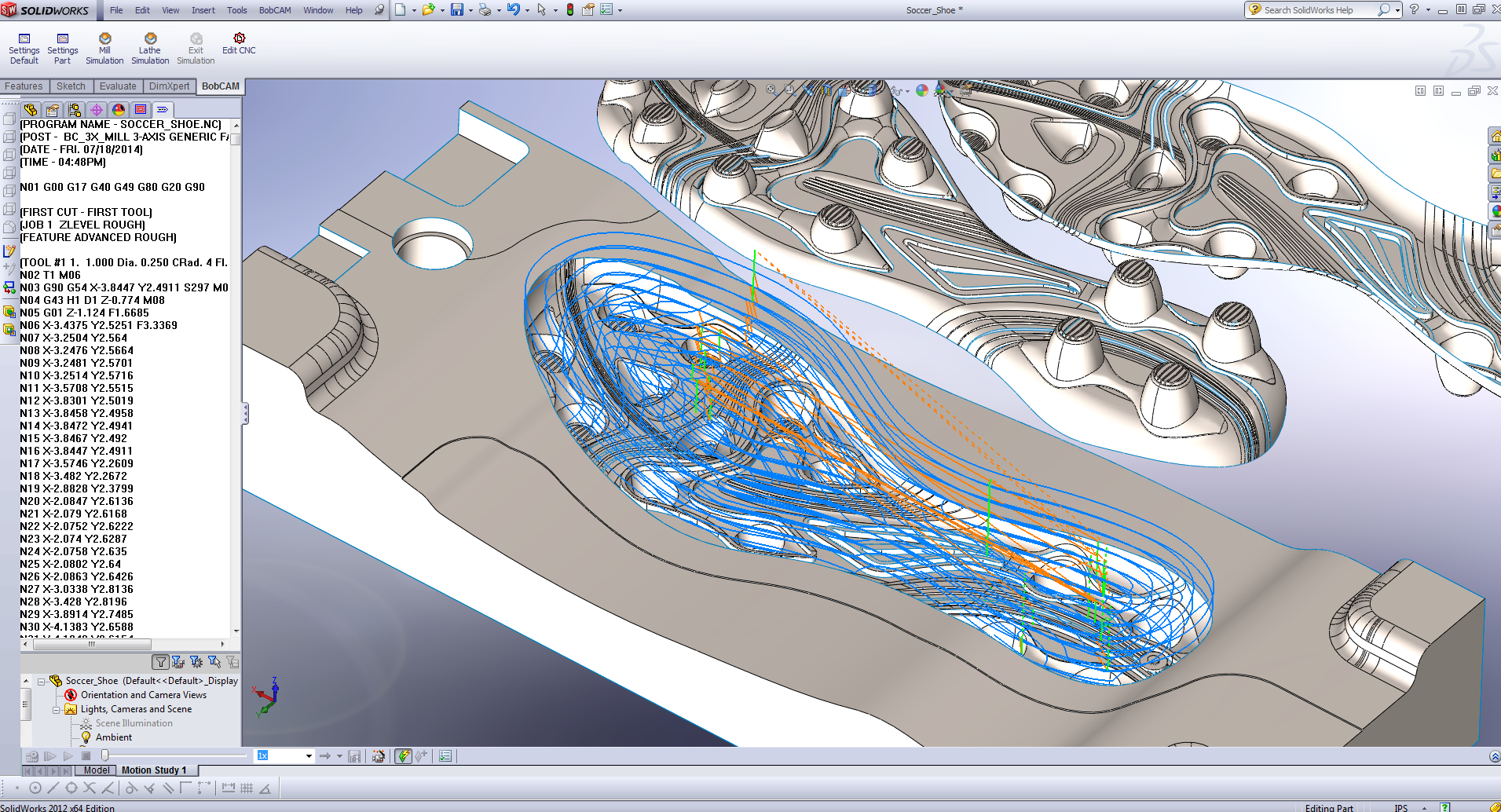Select Ambient in the motion study tree
Image resolution: width=1501 pixels, height=812 pixels.
pos(114,737)
